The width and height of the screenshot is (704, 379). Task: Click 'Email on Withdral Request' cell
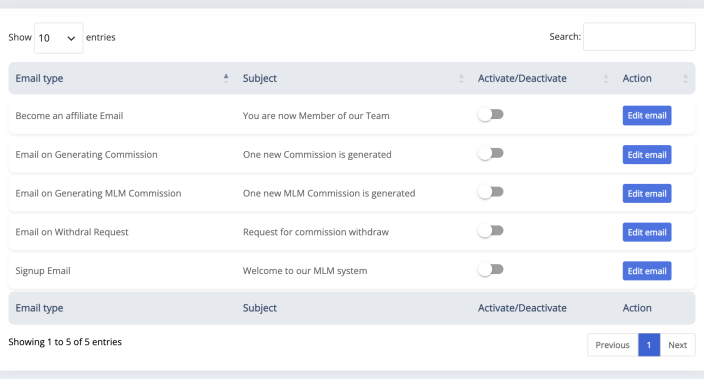[x=72, y=232]
